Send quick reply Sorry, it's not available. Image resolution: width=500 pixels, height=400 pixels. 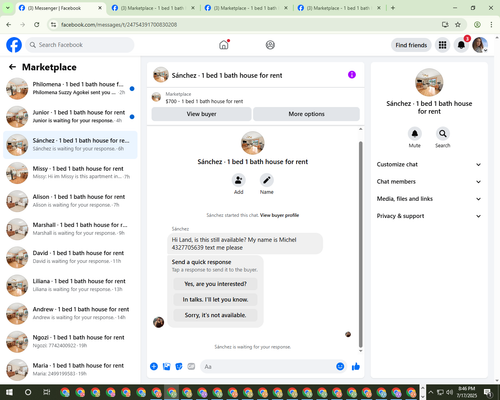click(215, 315)
